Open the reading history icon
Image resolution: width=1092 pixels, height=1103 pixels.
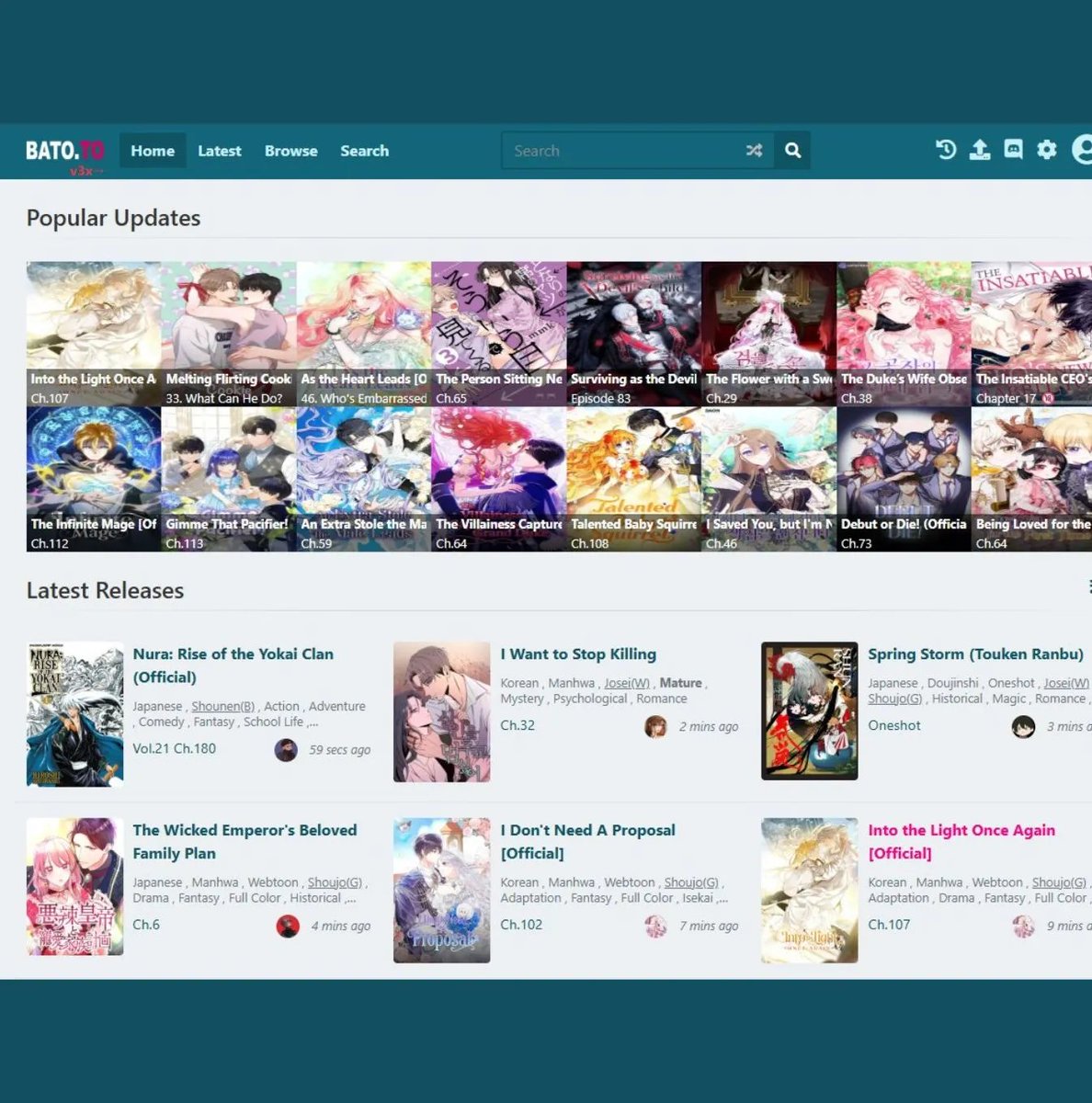pyautogui.click(x=946, y=150)
